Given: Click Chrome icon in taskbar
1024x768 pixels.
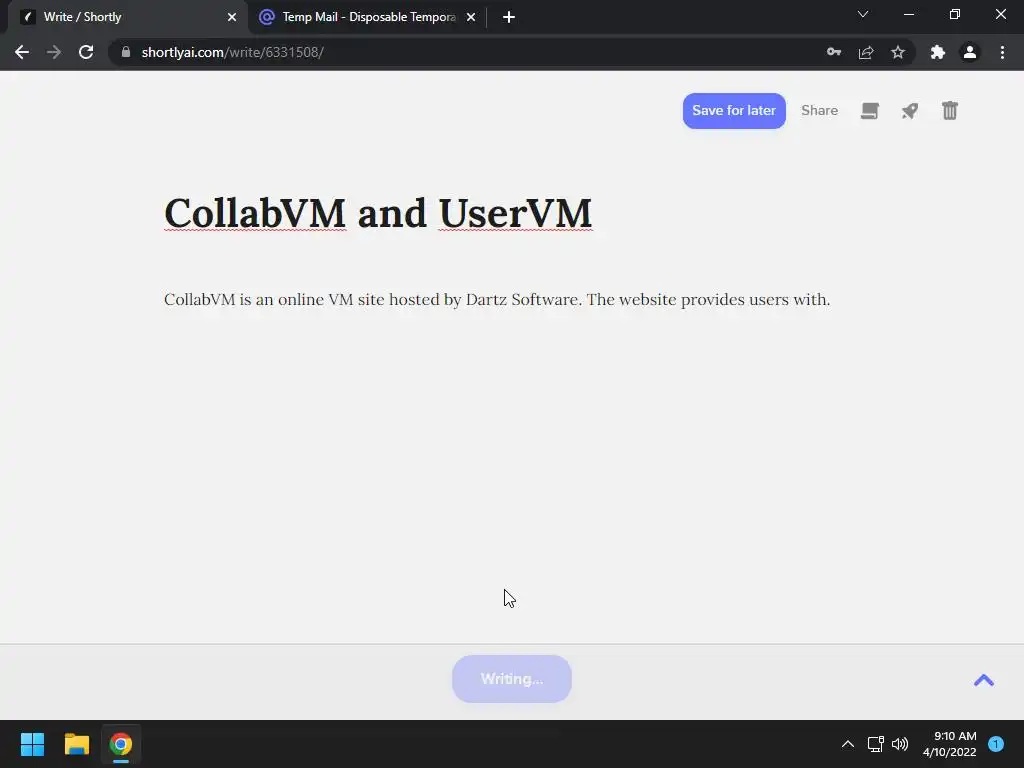Looking at the screenshot, I should pyautogui.click(x=121, y=744).
